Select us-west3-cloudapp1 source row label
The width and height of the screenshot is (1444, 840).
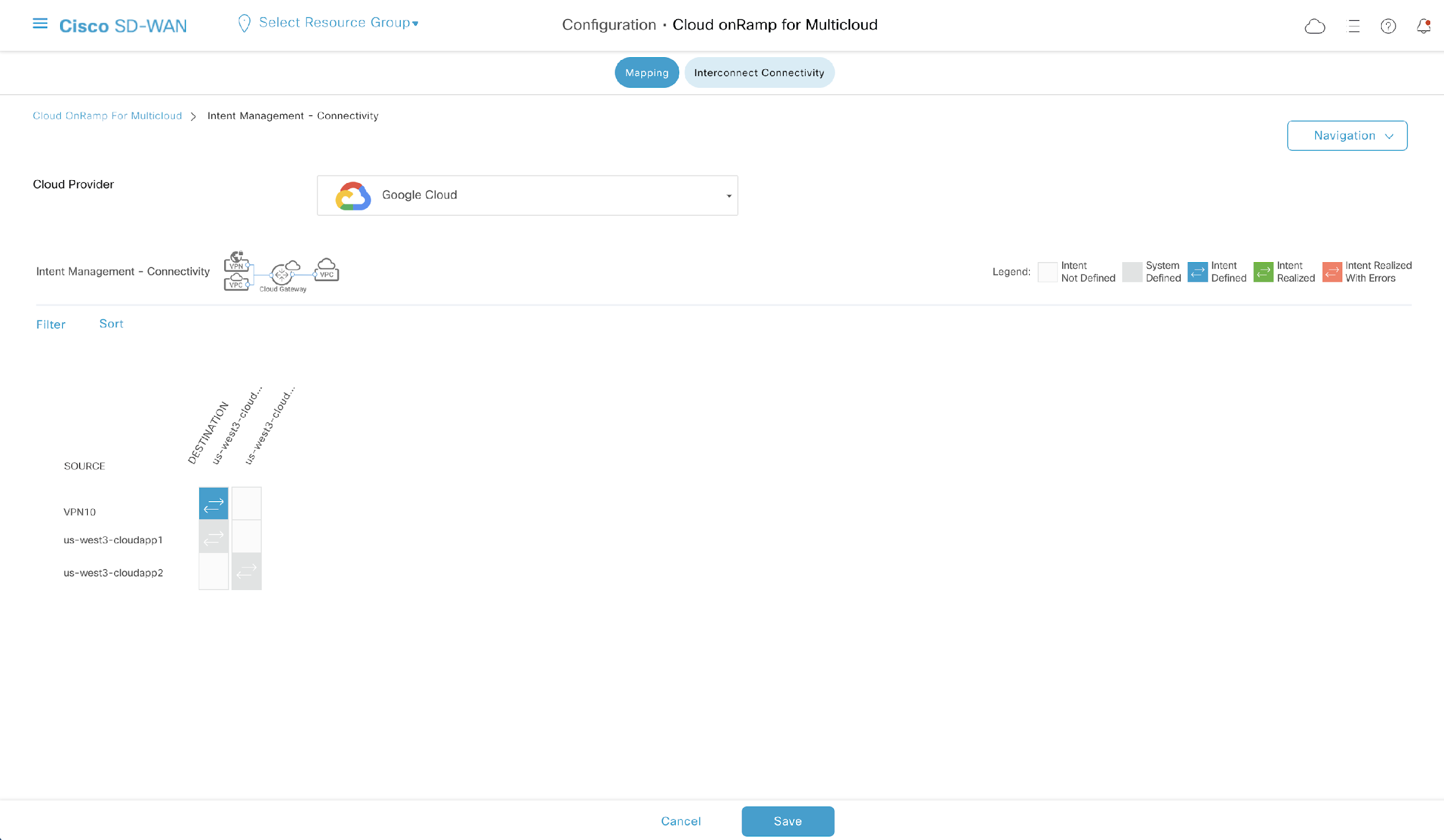(x=113, y=540)
